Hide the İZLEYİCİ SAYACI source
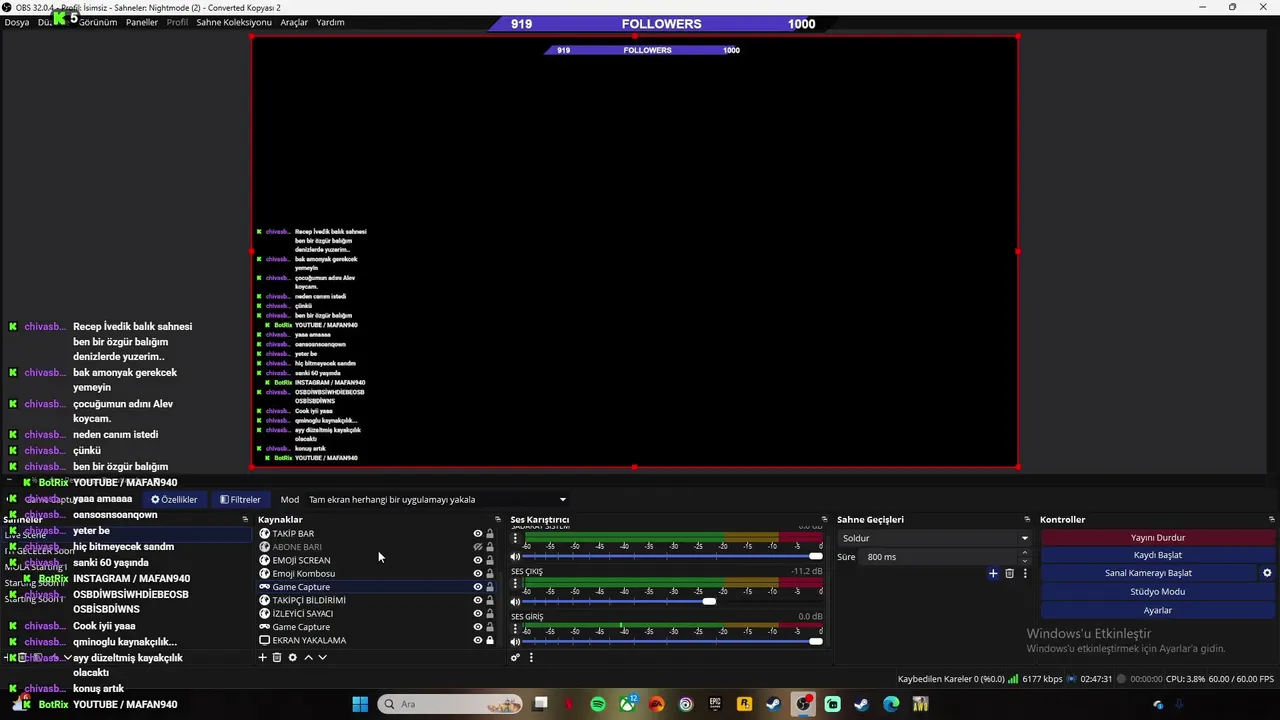Viewport: 1280px width, 720px height. (478, 614)
